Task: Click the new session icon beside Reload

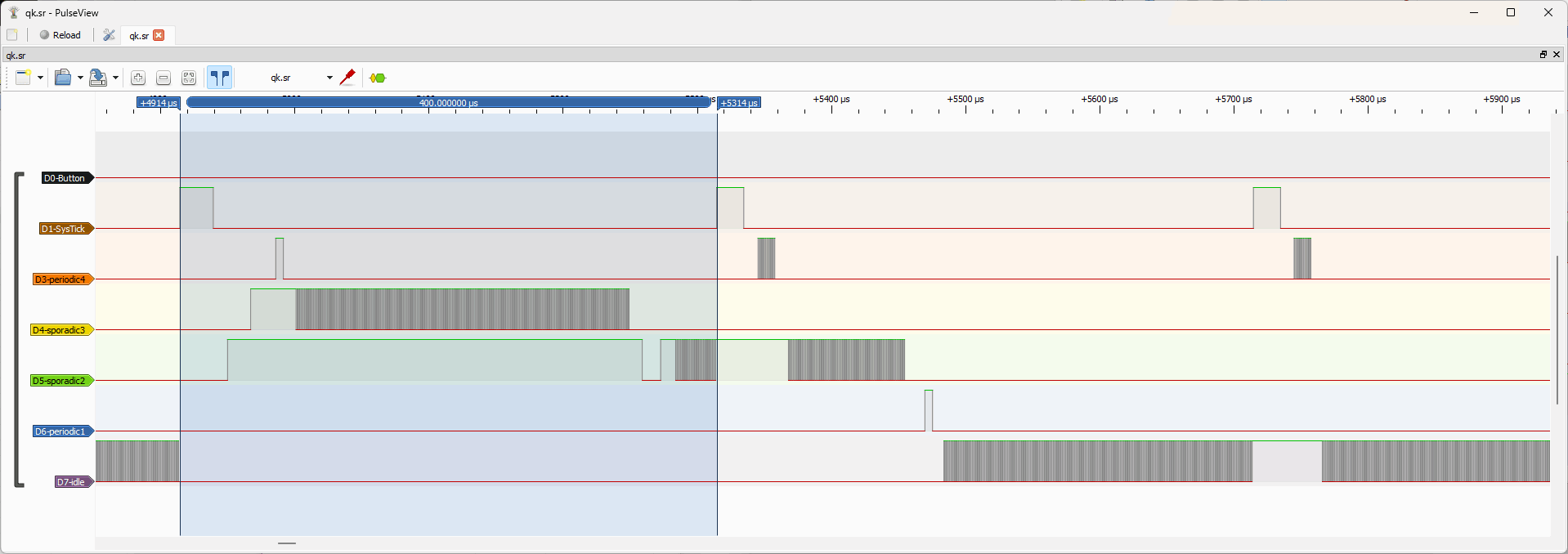Action: [x=12, y=35]
